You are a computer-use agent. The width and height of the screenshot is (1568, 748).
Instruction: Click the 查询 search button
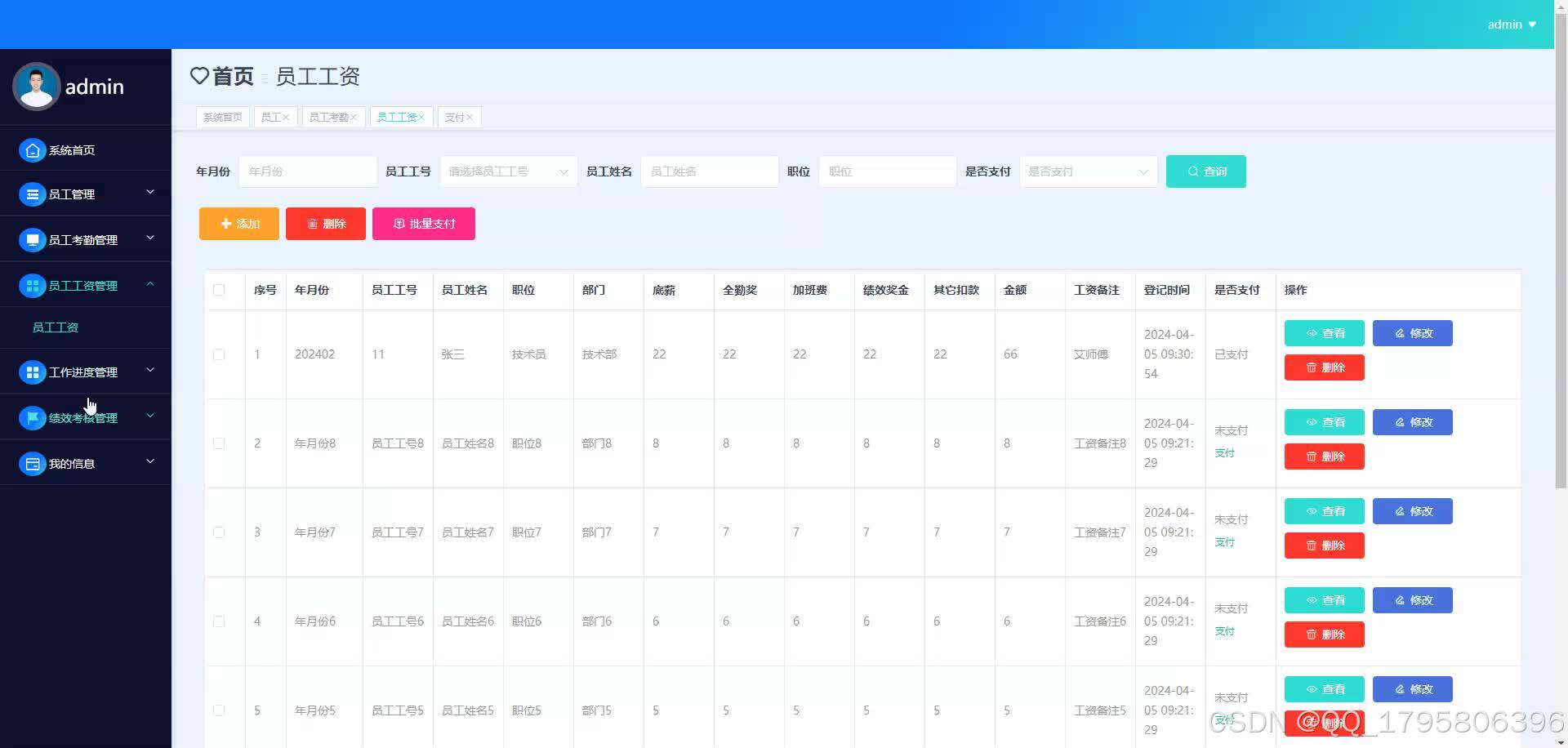click(1206, 171)
